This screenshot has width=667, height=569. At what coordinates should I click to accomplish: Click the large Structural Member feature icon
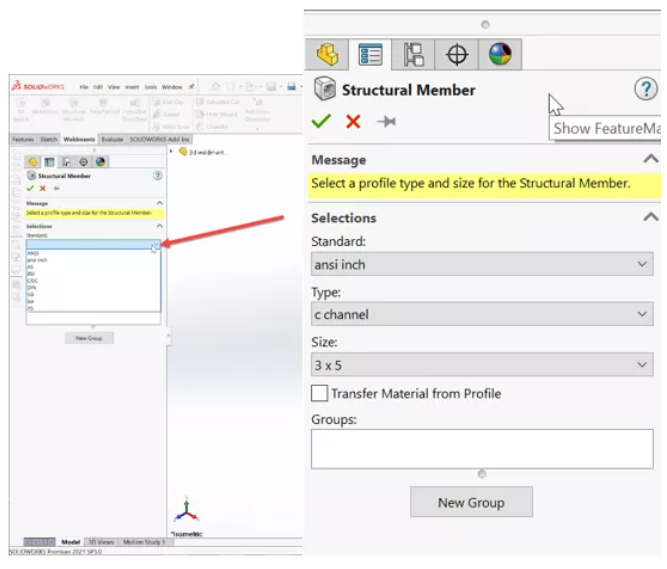click(325, 88)
